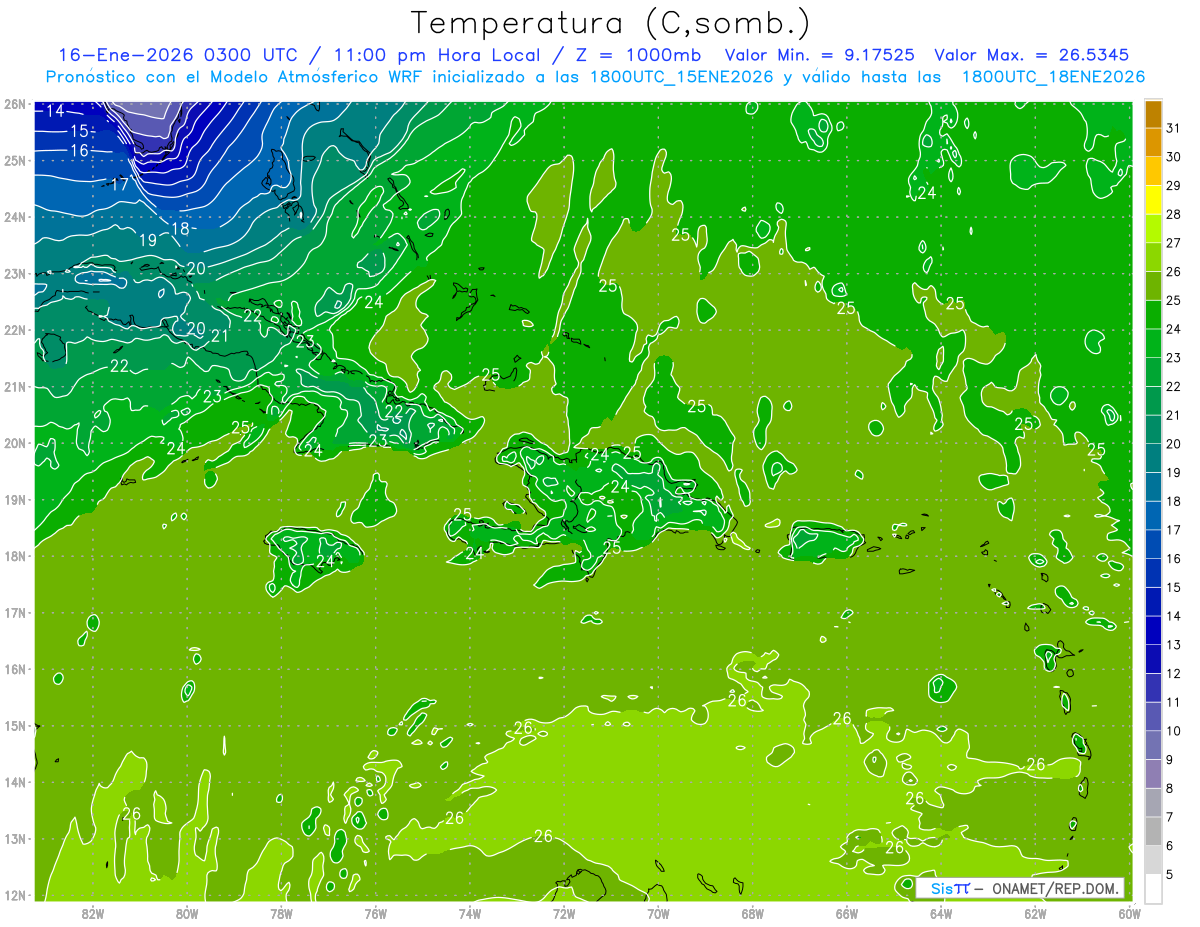
Task: Click the contour label 17 on the map
Action: tap(119, 185)
